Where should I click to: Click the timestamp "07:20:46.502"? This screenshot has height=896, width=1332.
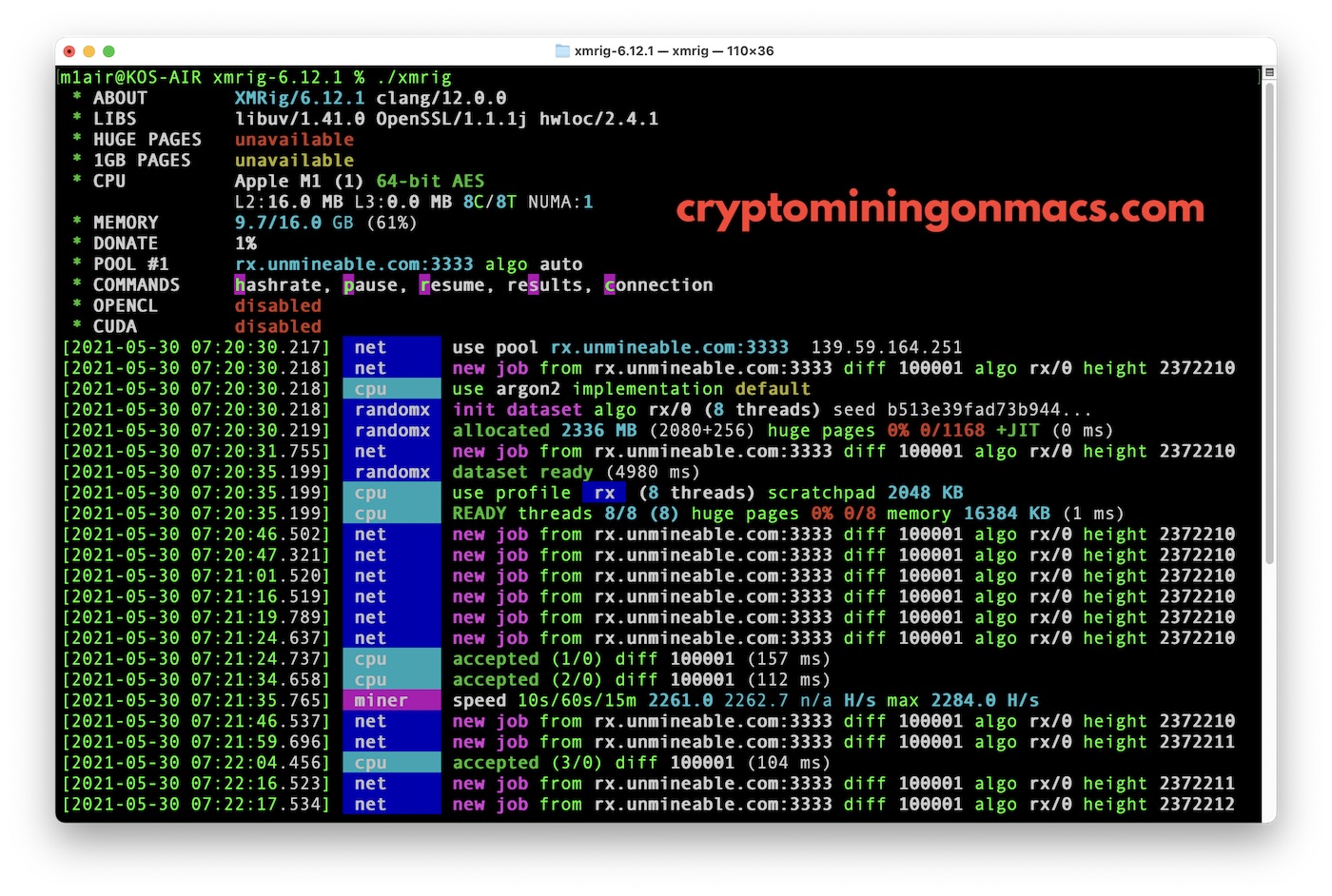click(257, 535)
